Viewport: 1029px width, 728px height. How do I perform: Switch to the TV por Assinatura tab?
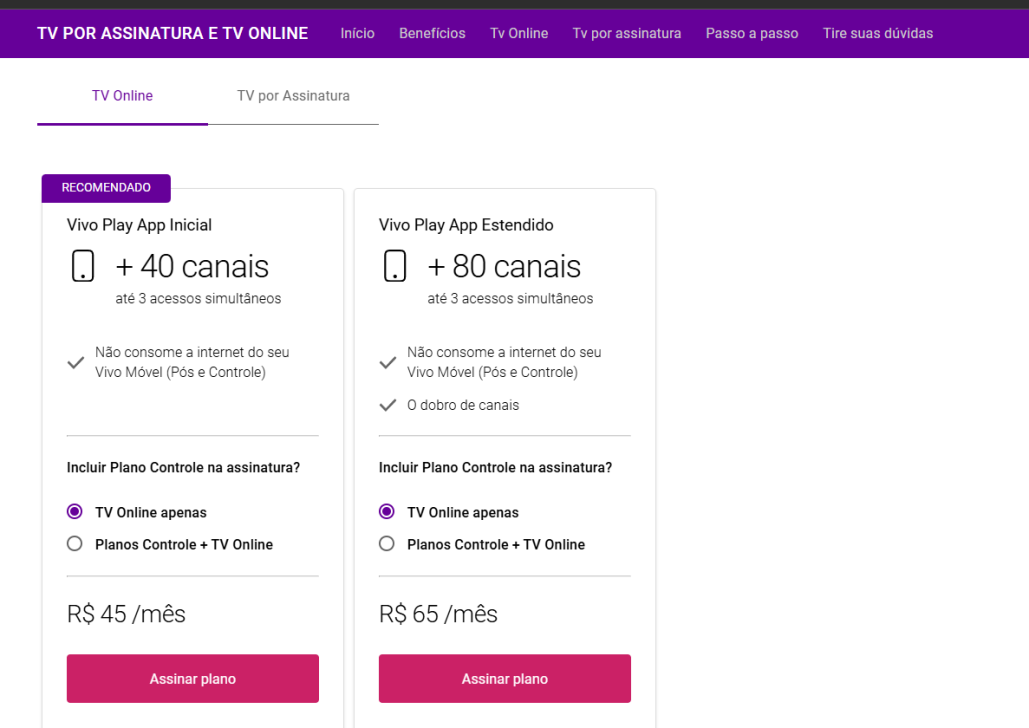point(293,96)
